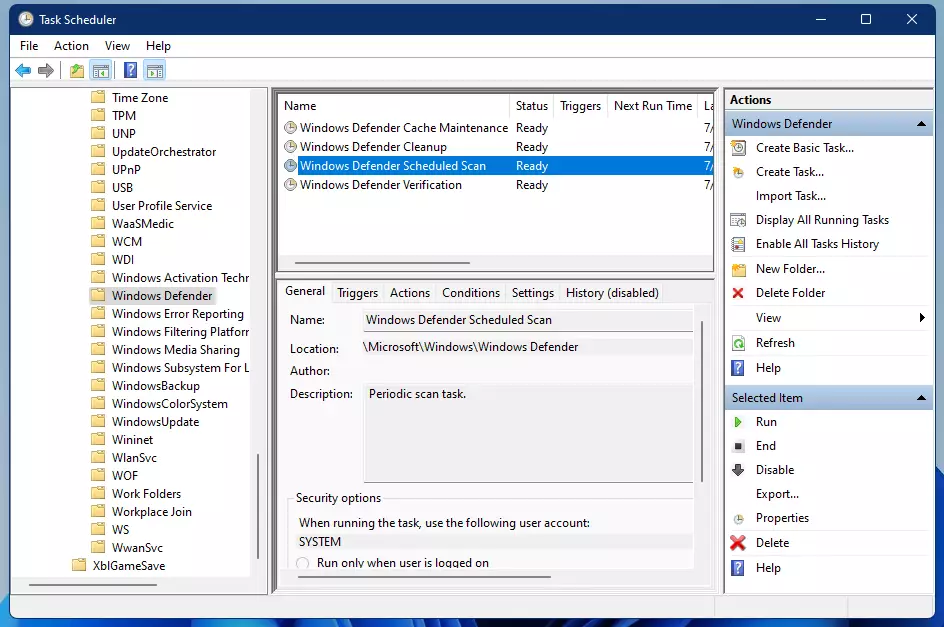Click the Triggers column header
The width and height of the screenshot is (944, 627).
pyautogui.click(x=580, y=106)
